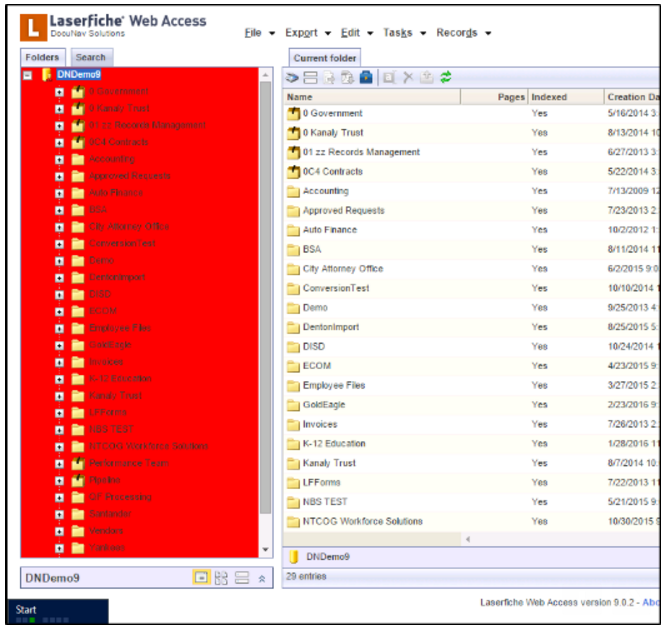Open the LFForms list entry
This screenshot has width=668, height=630.
pyautogui.click(x=322, y=483)
